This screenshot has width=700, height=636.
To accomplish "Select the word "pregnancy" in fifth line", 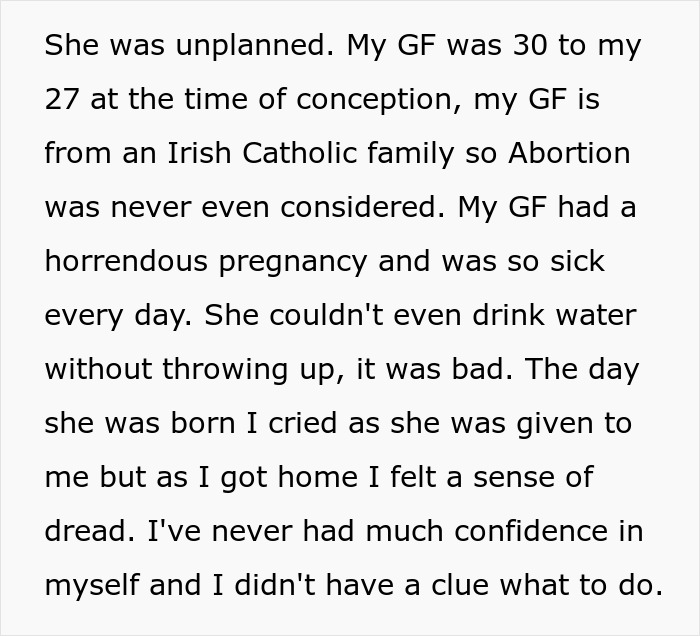I will [x=293, y=263].
